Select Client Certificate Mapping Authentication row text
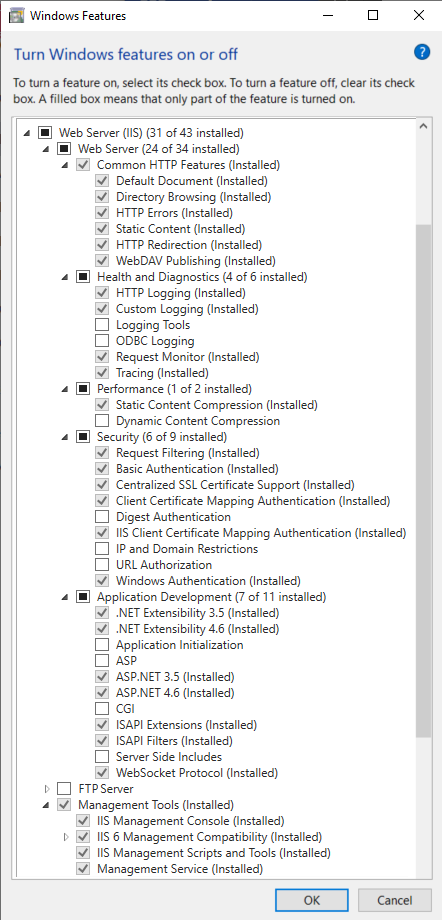The image size is (442, 920). pyautogui.click(x=253, y=501)
